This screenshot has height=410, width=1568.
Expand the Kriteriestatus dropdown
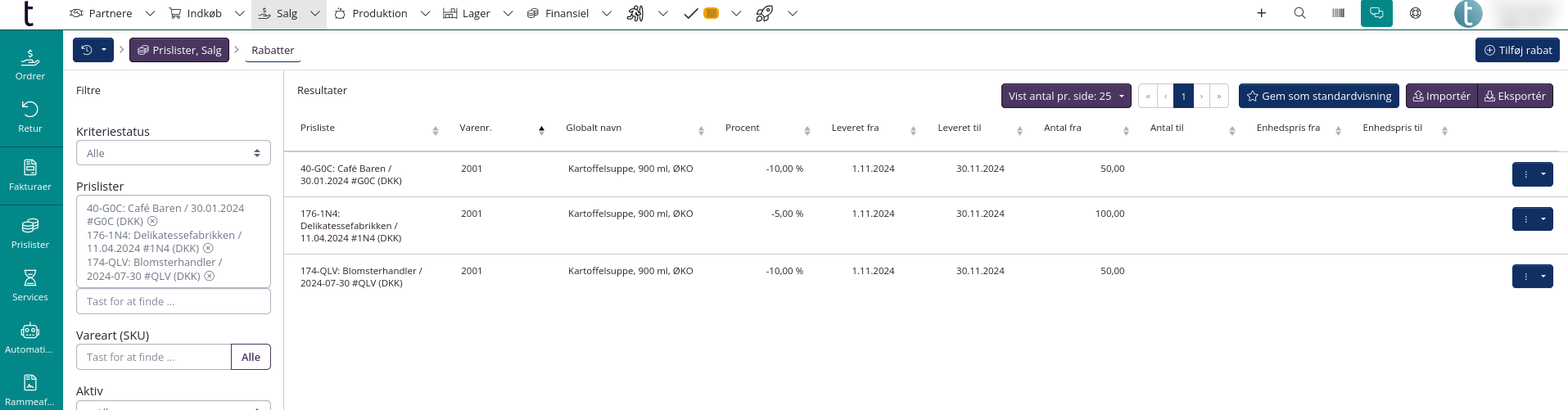[x=173, y=153]
